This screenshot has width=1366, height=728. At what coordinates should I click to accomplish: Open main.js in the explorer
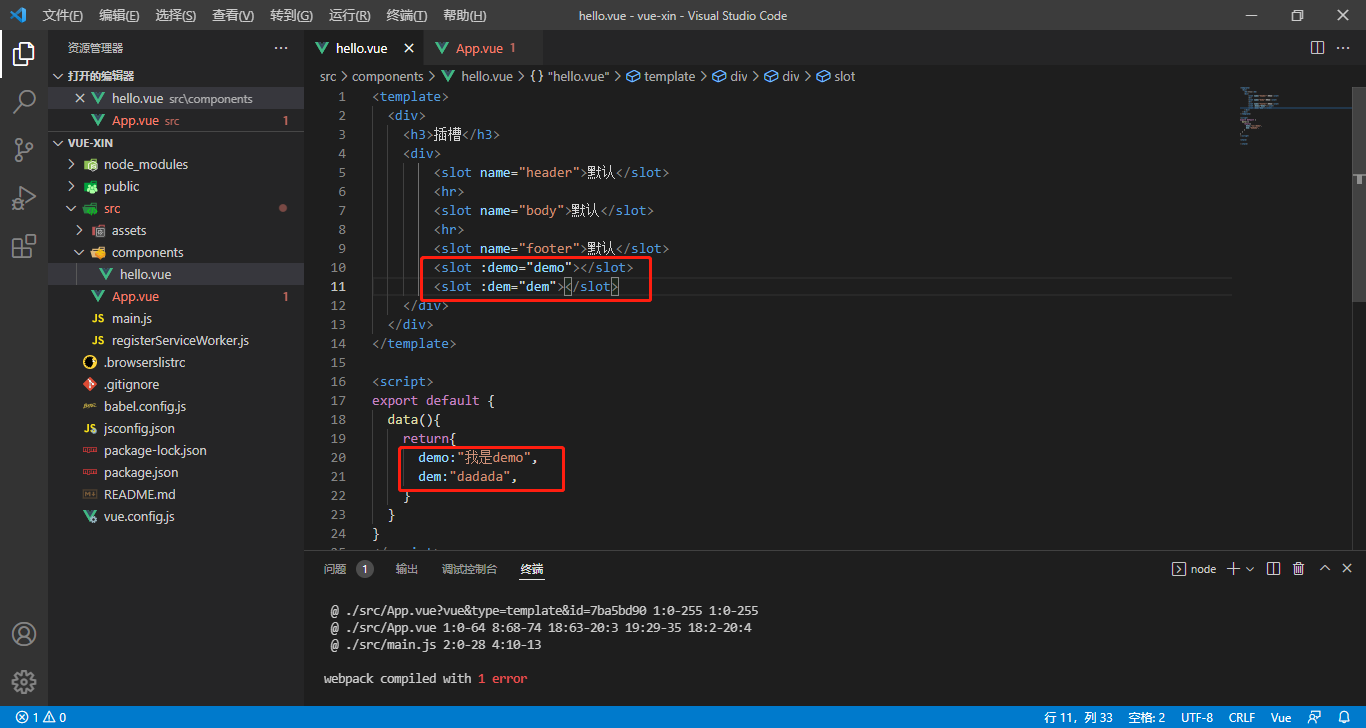[176, 318]
